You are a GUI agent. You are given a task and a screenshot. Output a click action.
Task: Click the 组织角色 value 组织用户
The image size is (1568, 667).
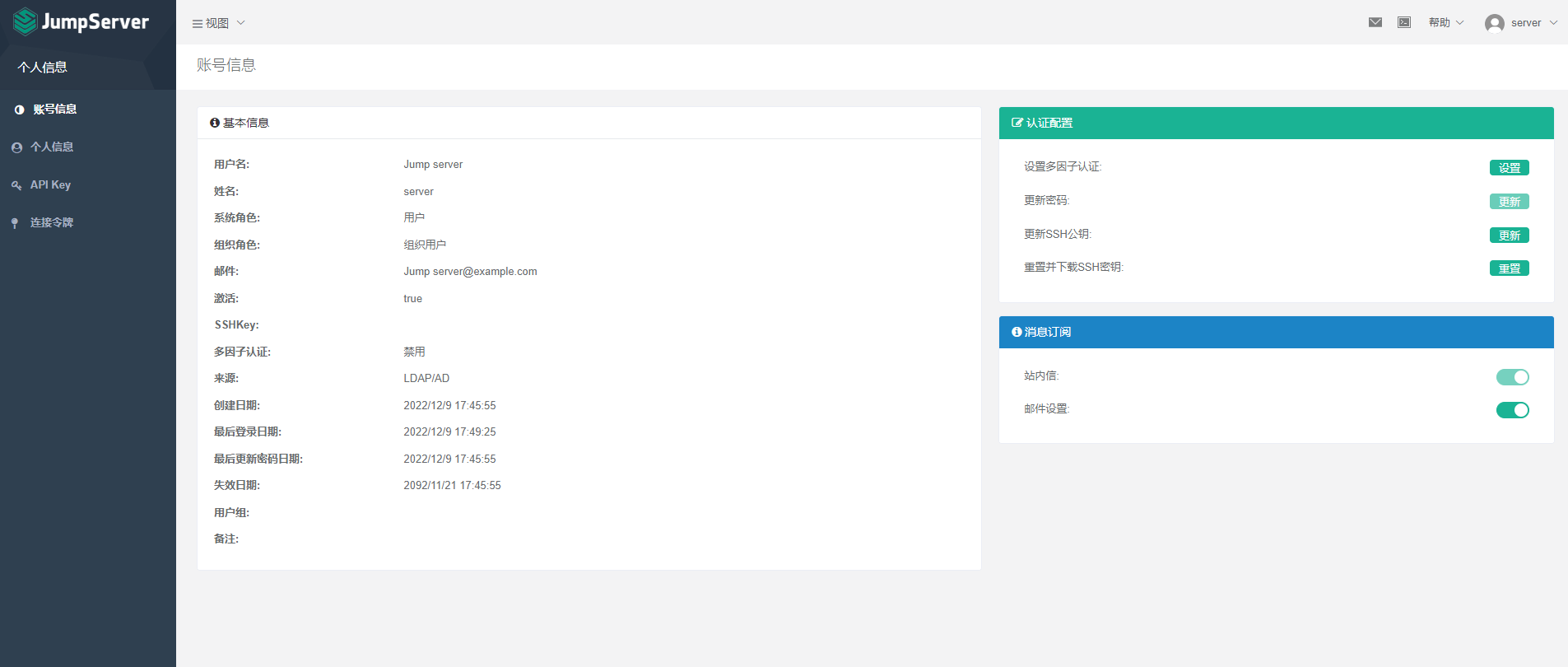(425, 245)
